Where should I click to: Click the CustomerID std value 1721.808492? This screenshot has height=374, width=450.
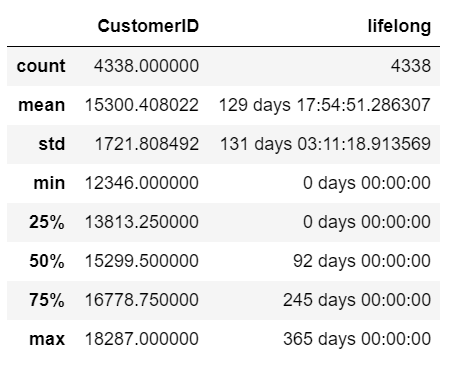[147, 144]
